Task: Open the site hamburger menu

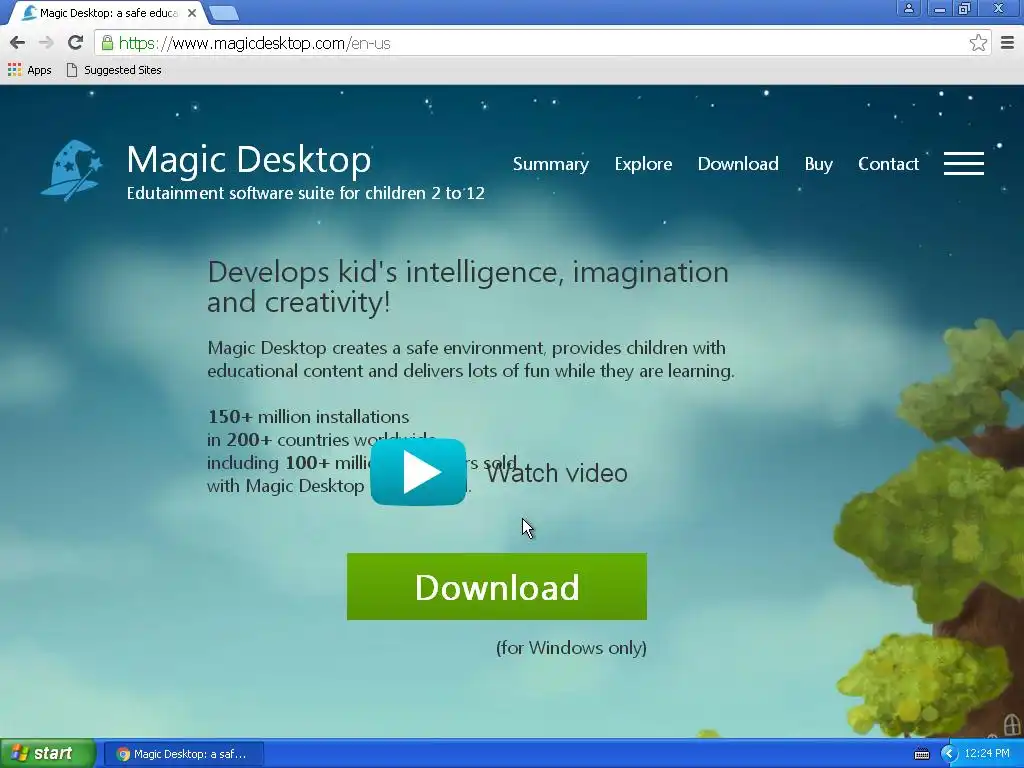Action: coord(963,164)
